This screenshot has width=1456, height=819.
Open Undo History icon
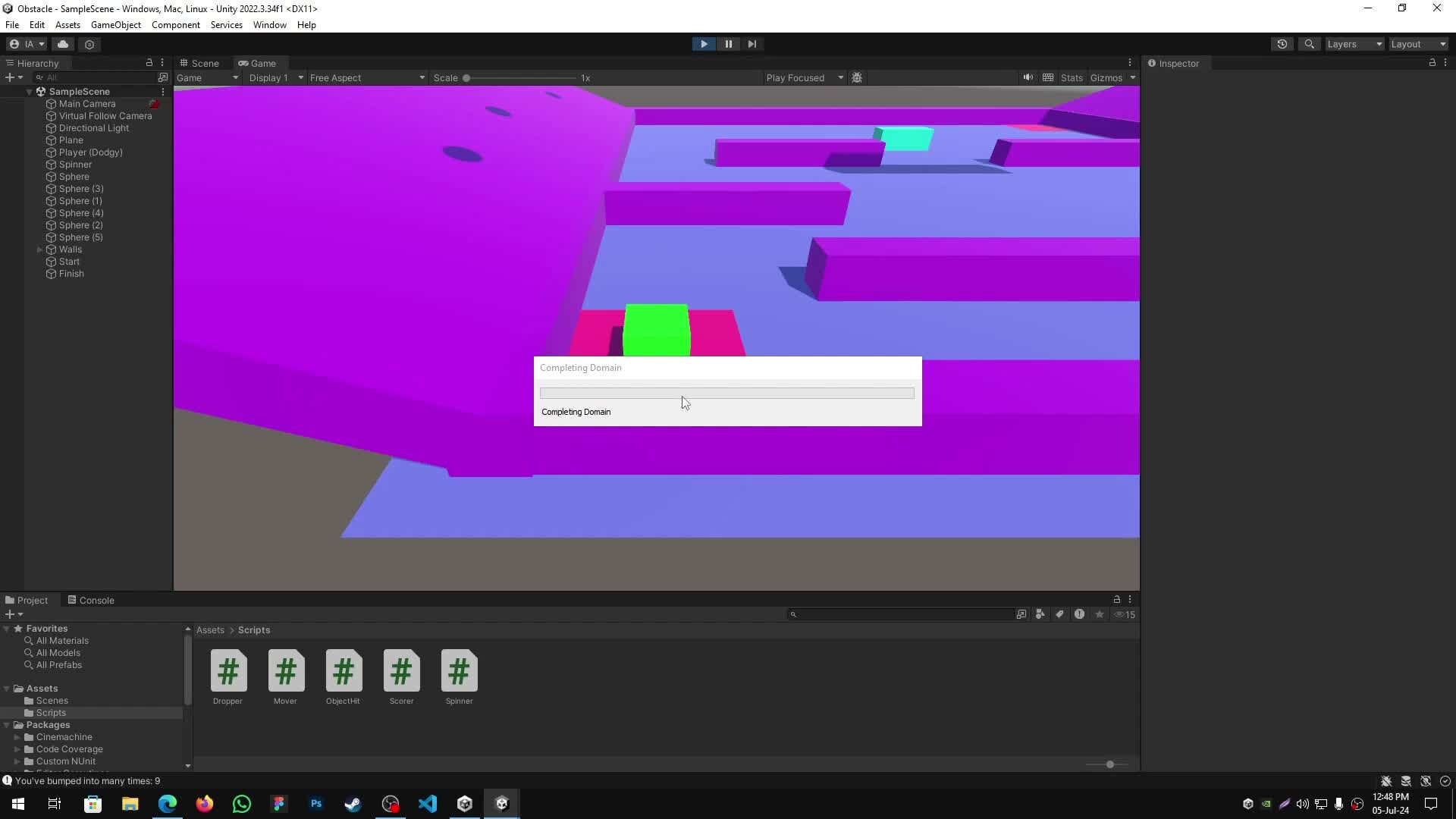pyautogui.click(x=1282, y=44)
